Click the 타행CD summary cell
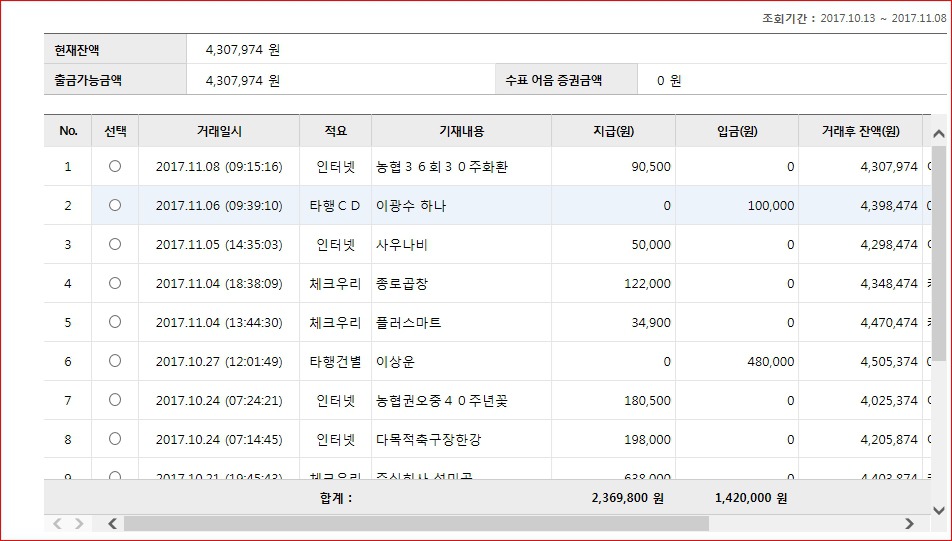The height and width of the screenshot is (541, 952). (x=335, y=206)
